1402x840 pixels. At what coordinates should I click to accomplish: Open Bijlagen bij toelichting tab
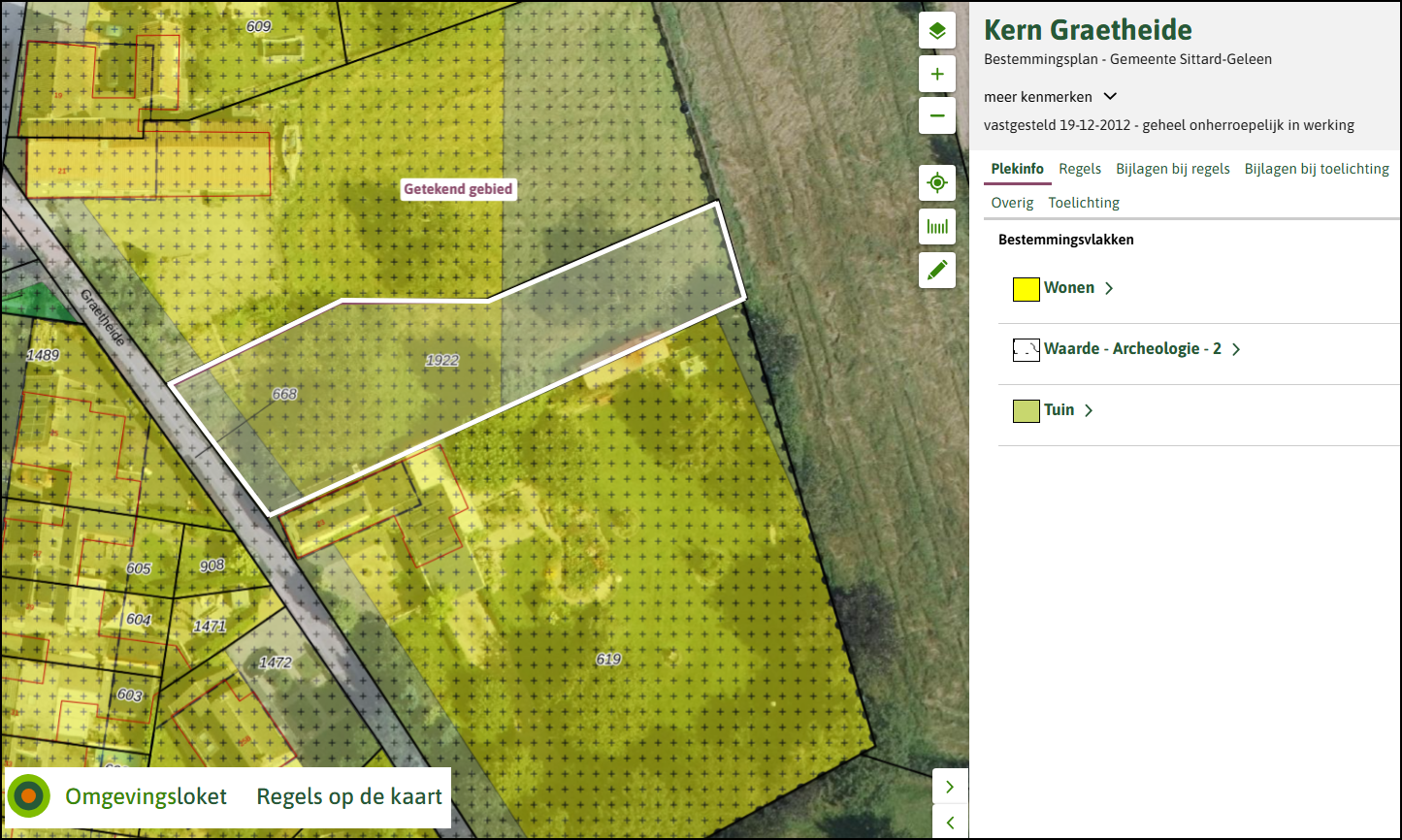click(1317, 169)
